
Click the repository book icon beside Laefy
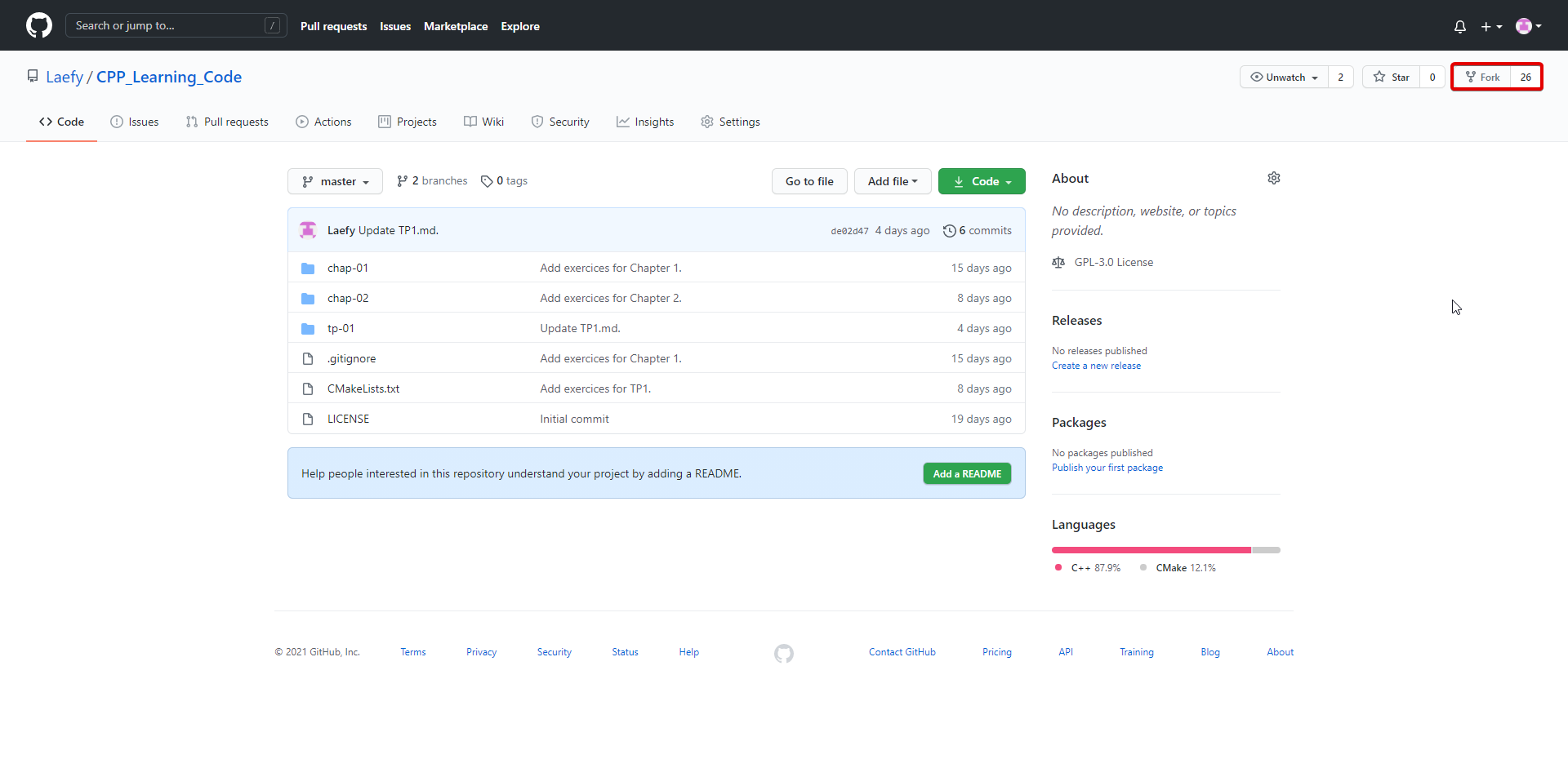(x=33, y=76)
